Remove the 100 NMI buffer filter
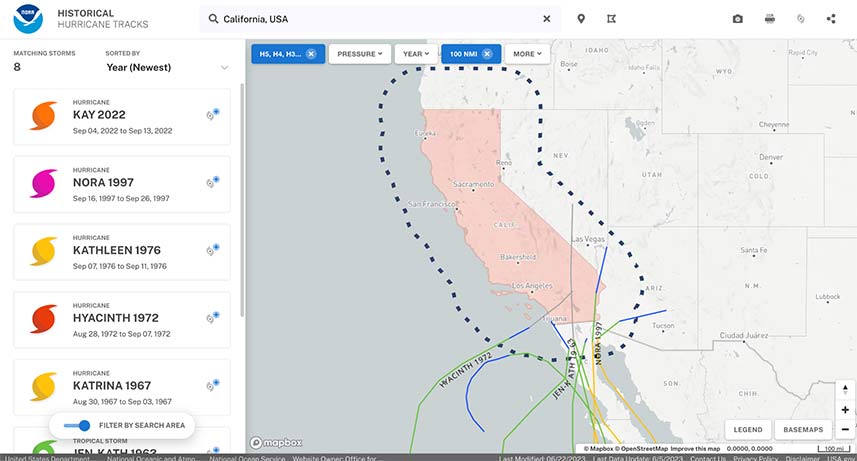The height and width of the screenshot is (461, 857). coord(487,54)
